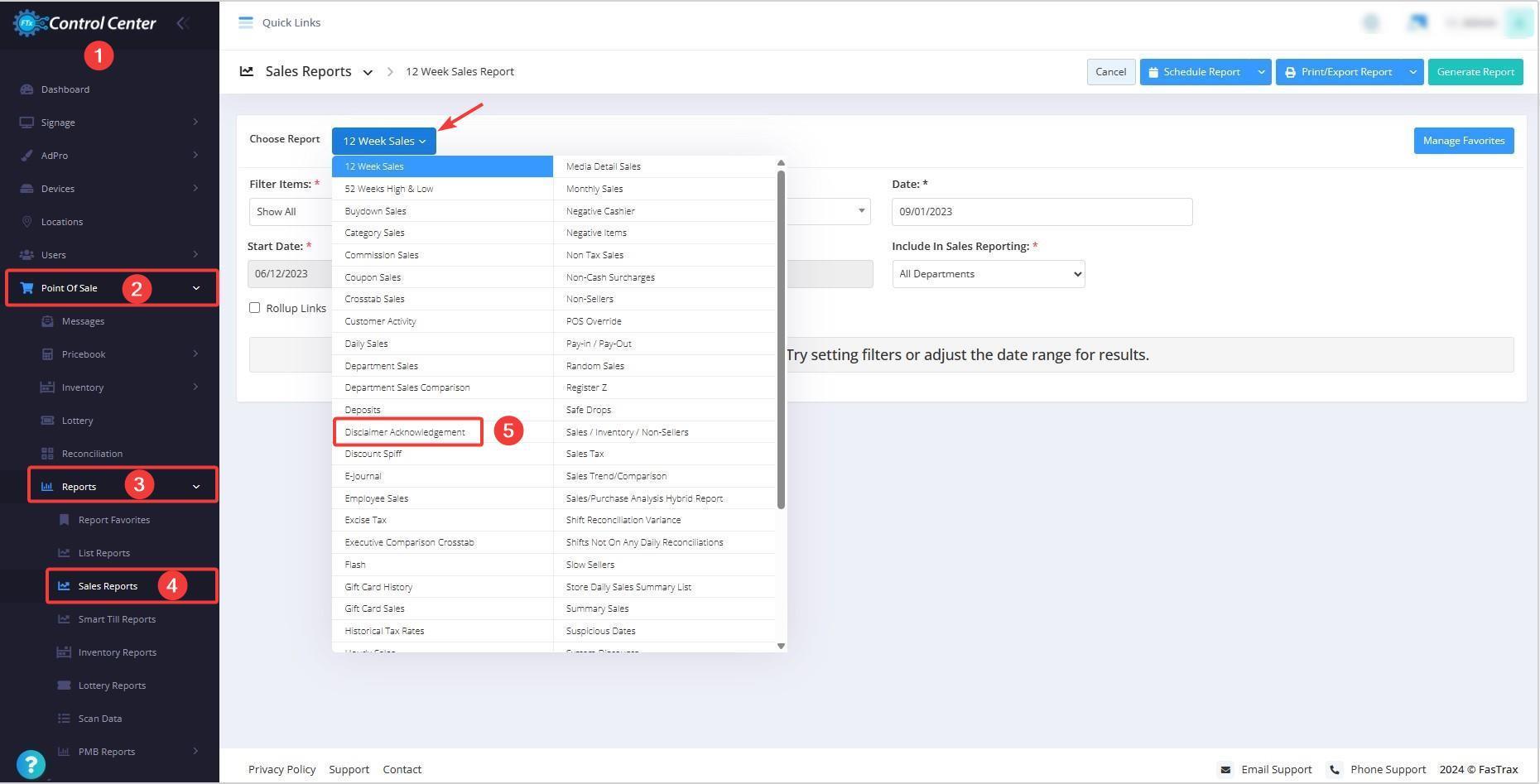Click the report list vertical scrollbar thumb
The width and height of the screenshot is (1540, 784).
click(781, 339)
